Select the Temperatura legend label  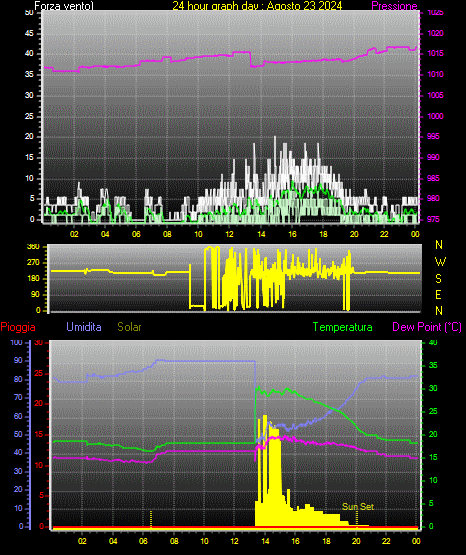343,327
